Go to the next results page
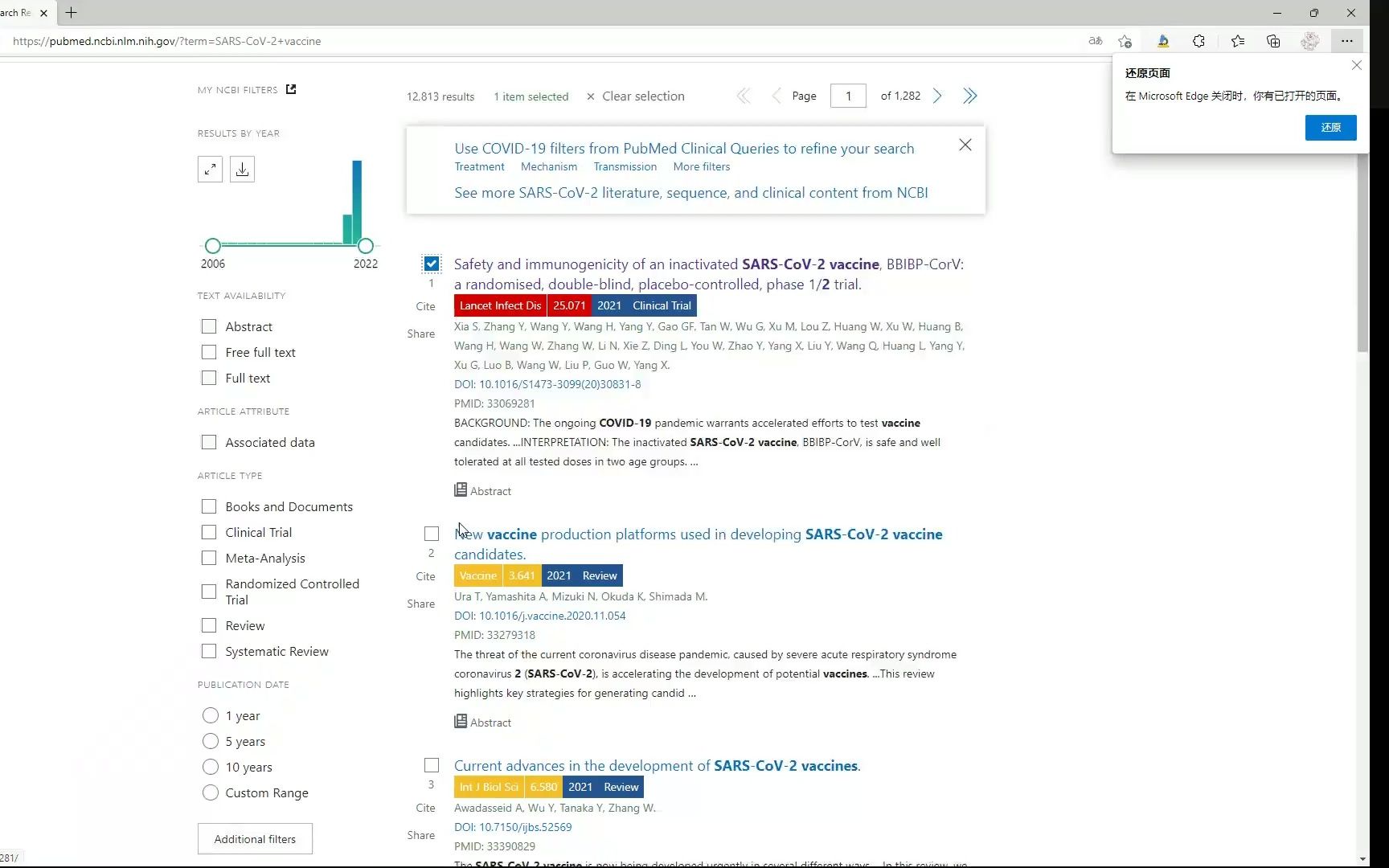 (x=937, y=96)
